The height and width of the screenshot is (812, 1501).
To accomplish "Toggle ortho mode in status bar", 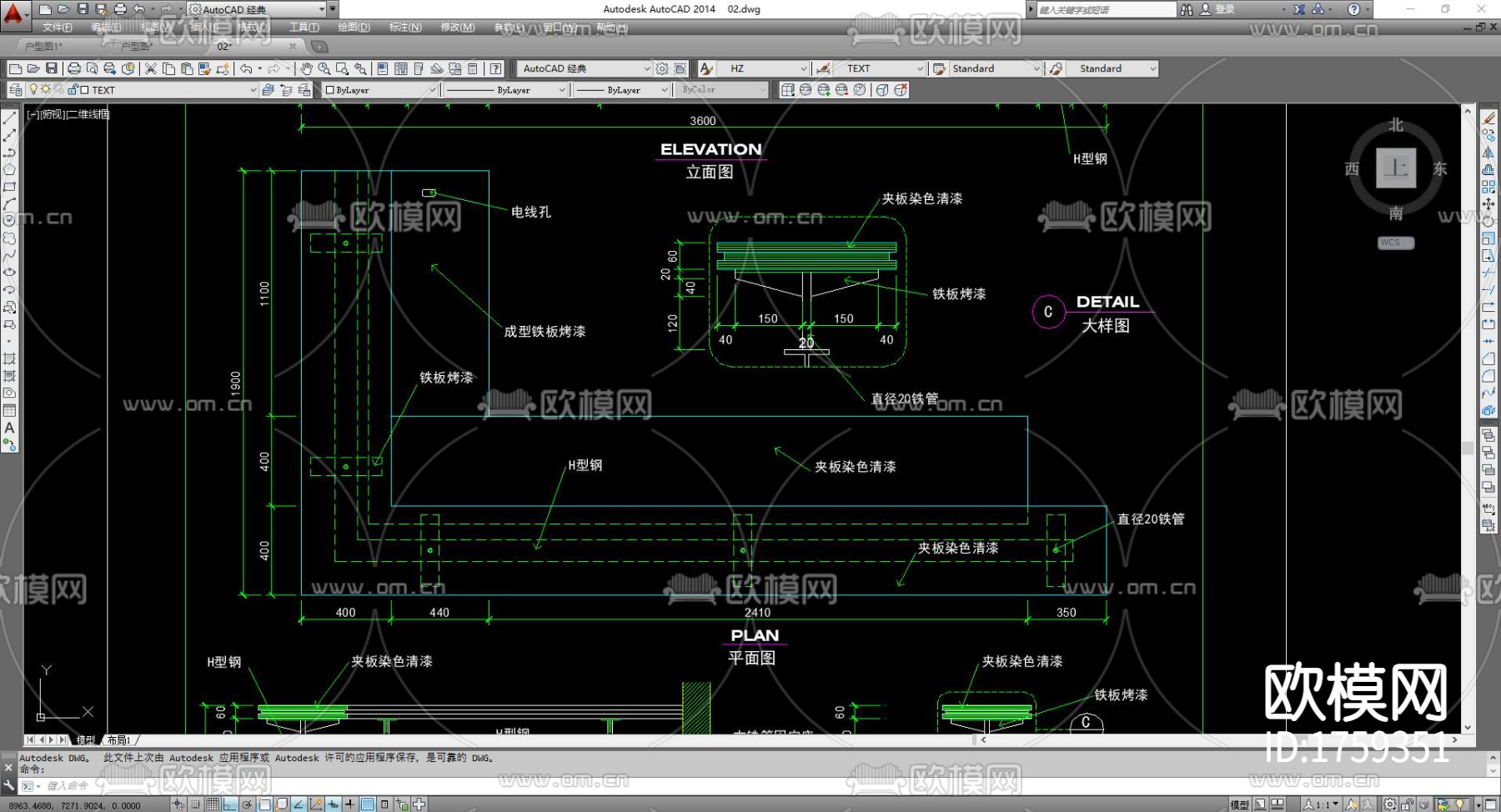I will tap(229, 804).
